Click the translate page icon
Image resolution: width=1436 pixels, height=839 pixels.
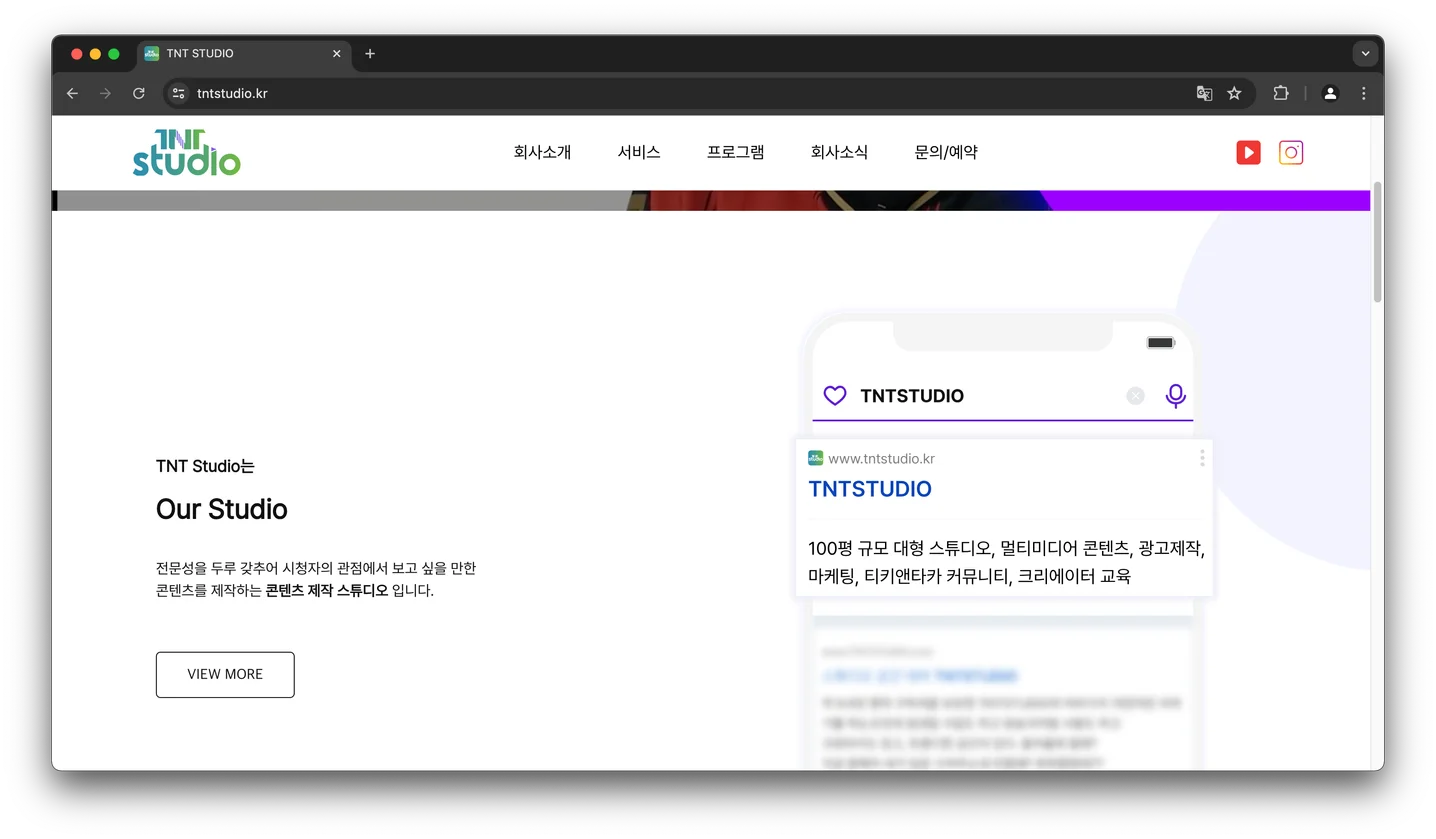coord(1204,93)
